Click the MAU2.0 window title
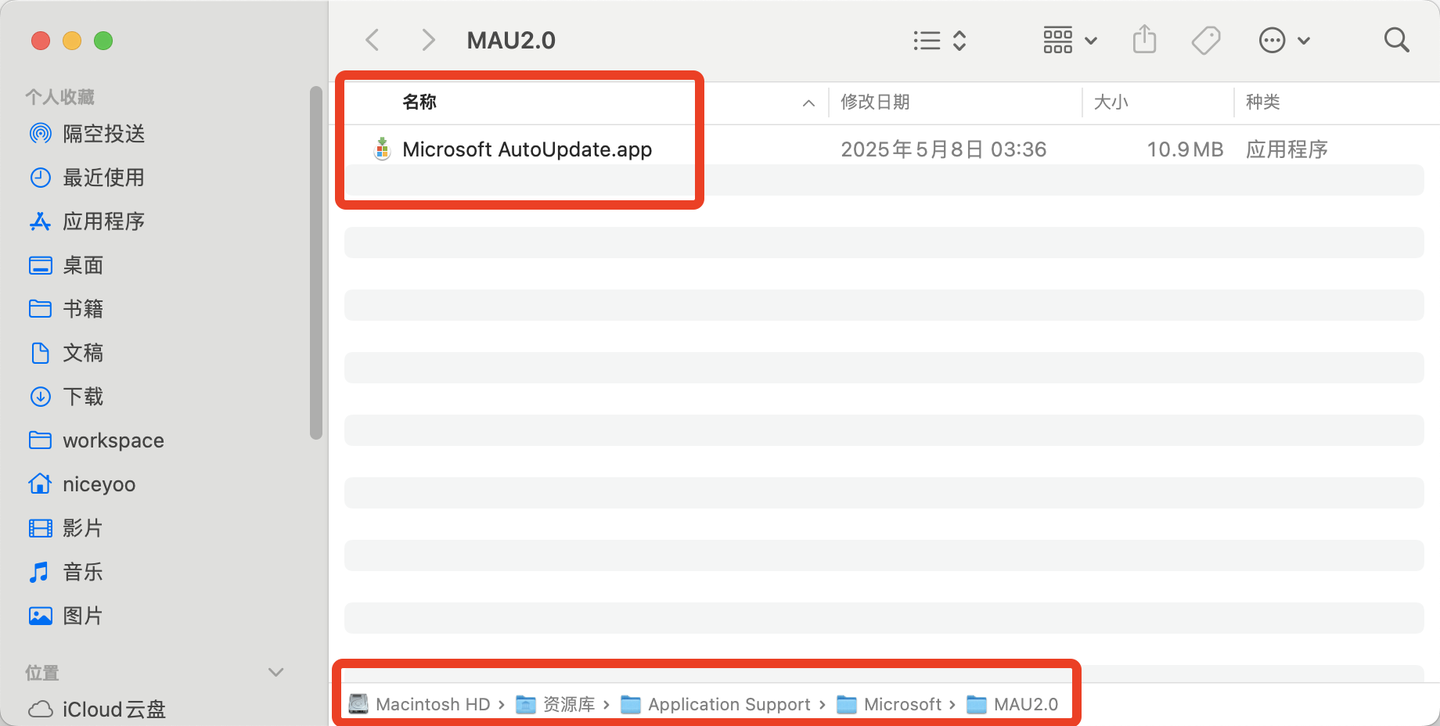The width and height of the screenshot is (1440, 726). point(511,40)
